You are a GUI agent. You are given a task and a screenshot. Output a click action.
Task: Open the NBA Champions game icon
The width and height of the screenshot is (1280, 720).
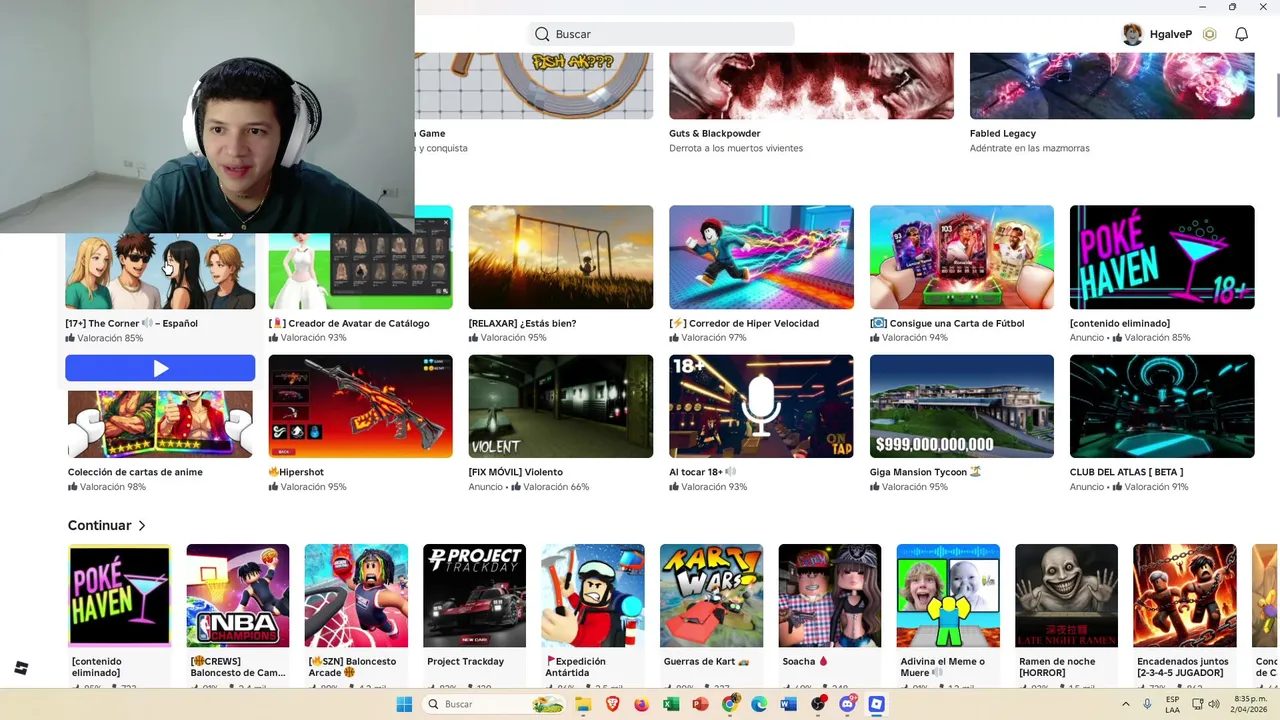point(238,596)
